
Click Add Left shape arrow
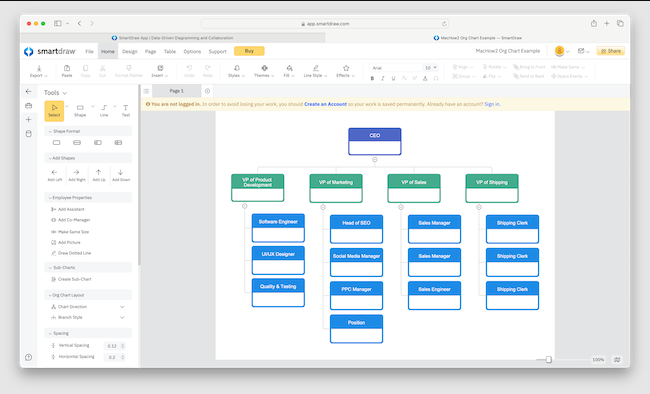coord(55,175)
